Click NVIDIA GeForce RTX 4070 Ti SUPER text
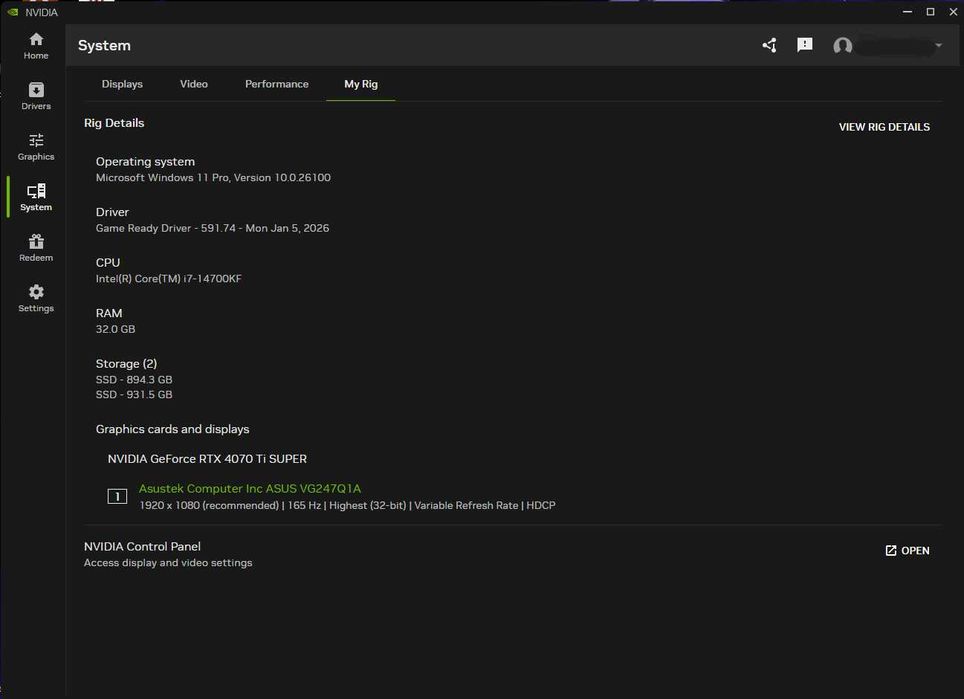964x699 pixels. (207, 459)
